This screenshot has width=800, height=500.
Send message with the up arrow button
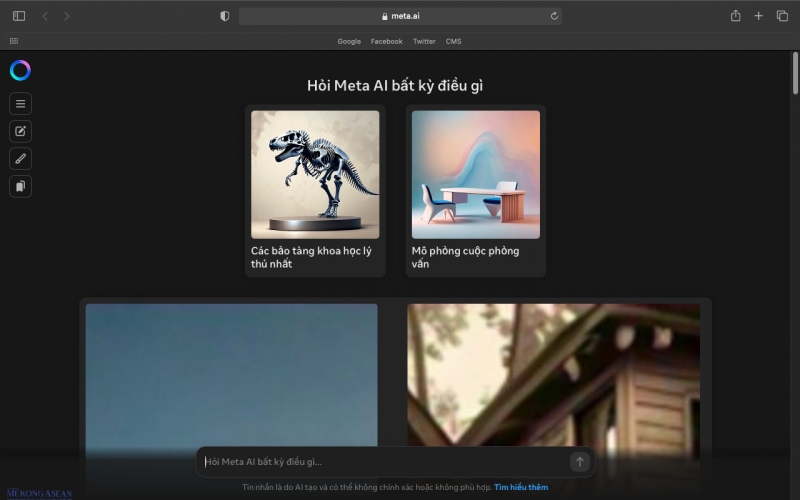click(580, 462)
